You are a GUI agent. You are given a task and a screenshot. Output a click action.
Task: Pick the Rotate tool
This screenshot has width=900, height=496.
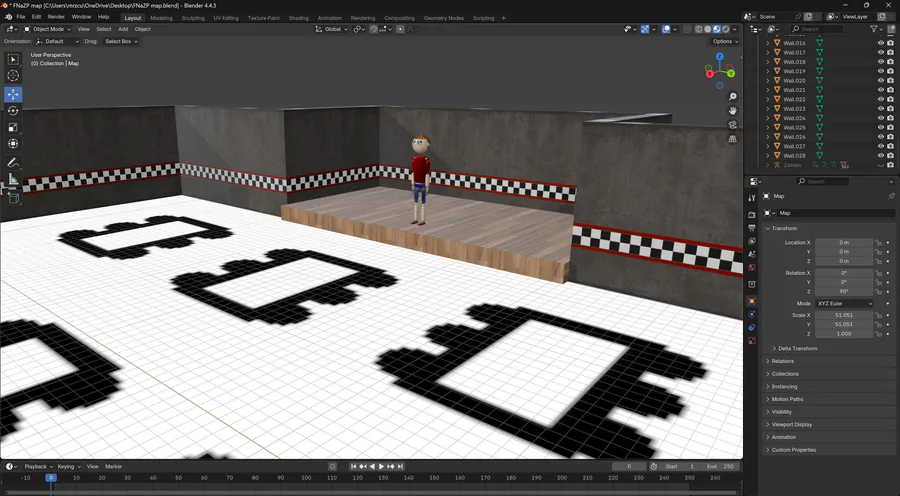pyautogui.click(x=13, y=111)
